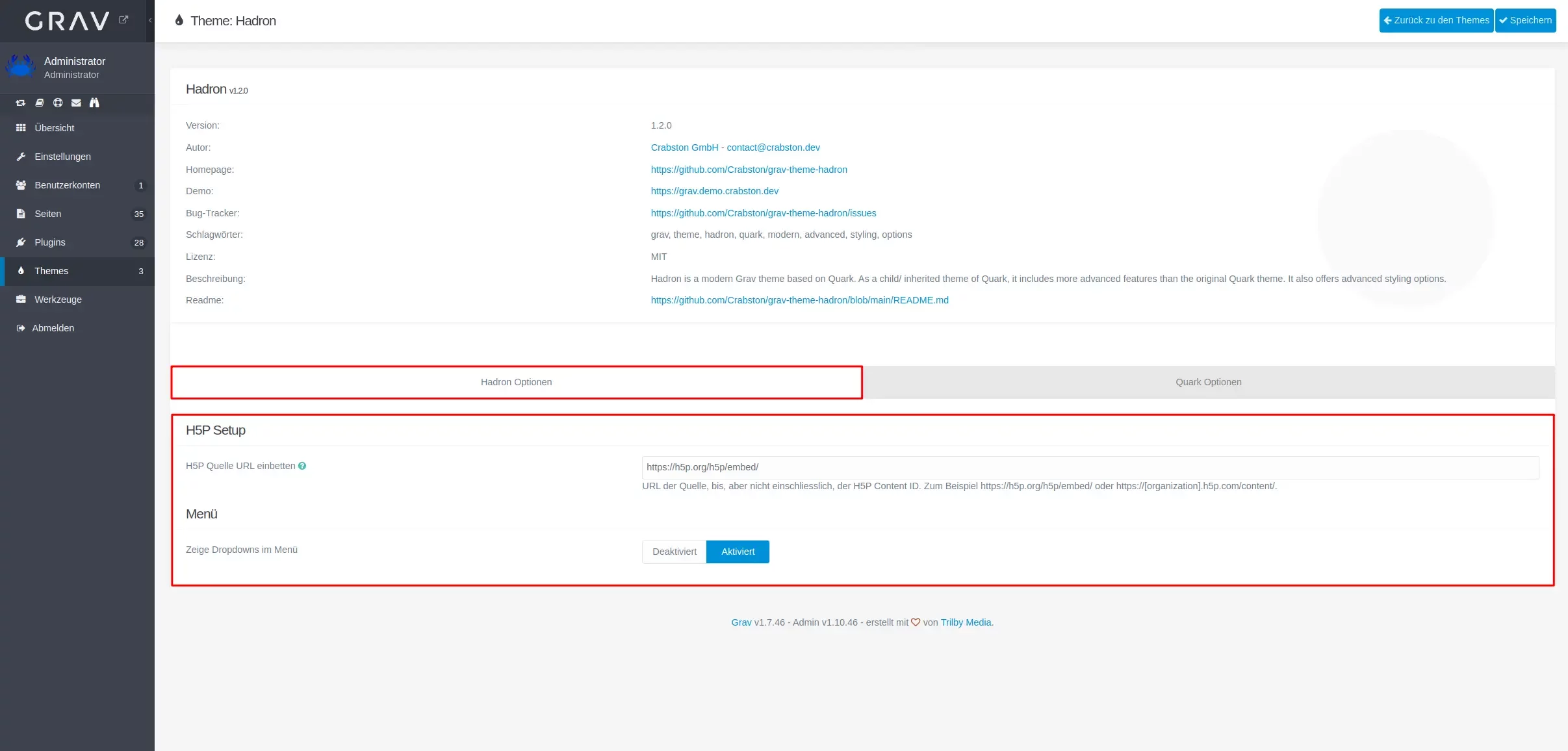The width and height of the screenshot is (1568, 751).
Task: Open the grav.demo.crabston.dev demo link
Action: click(x=714, y=191)
